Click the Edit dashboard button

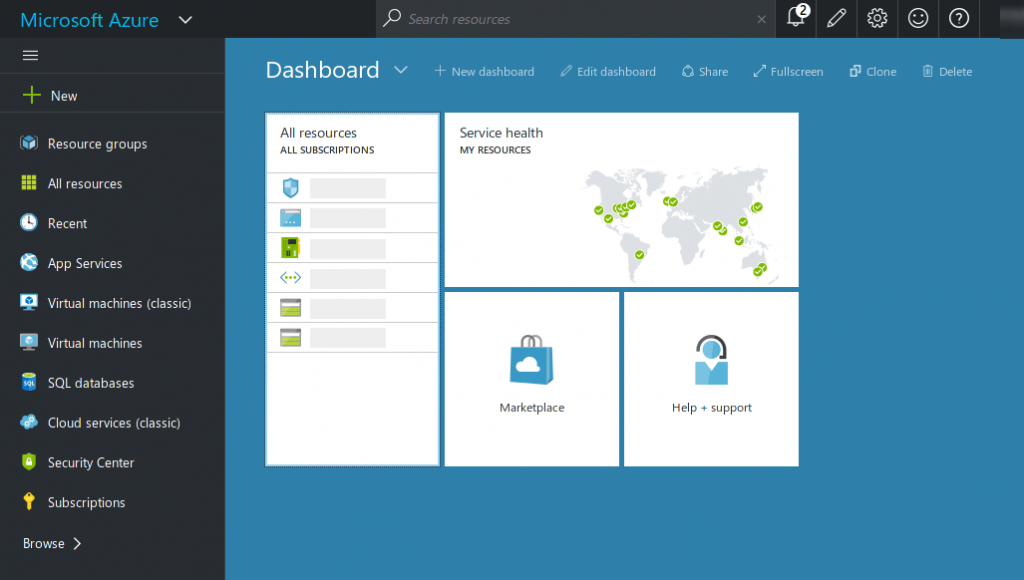coord(608,71)
